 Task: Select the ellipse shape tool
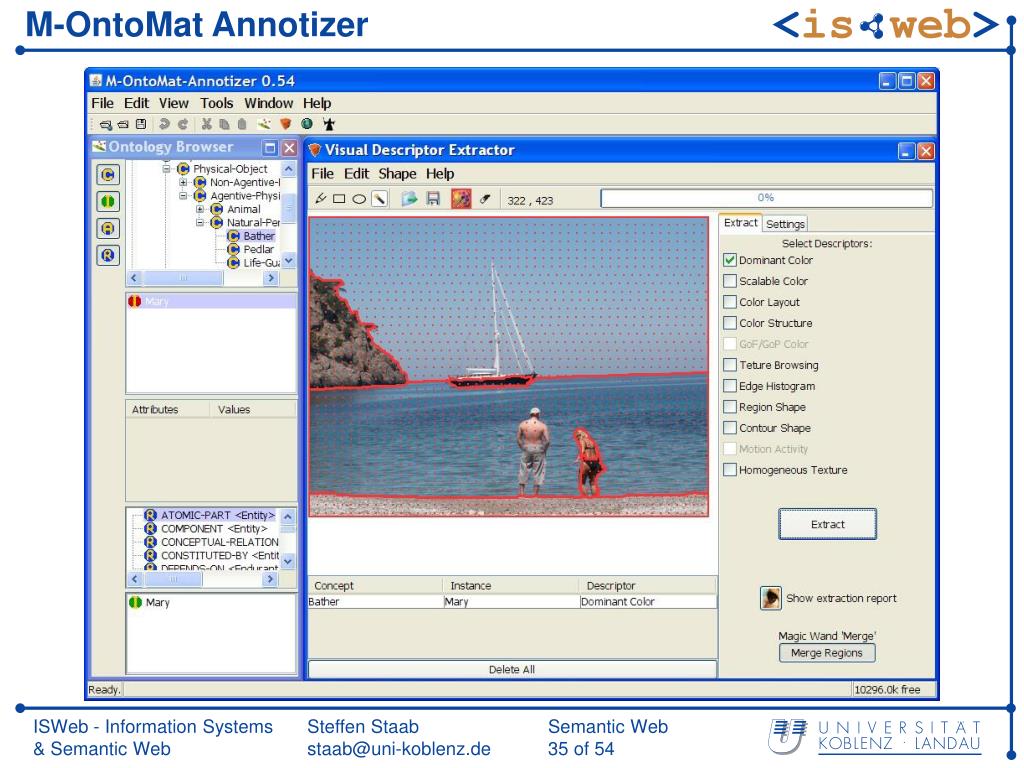tap(359, 199)
